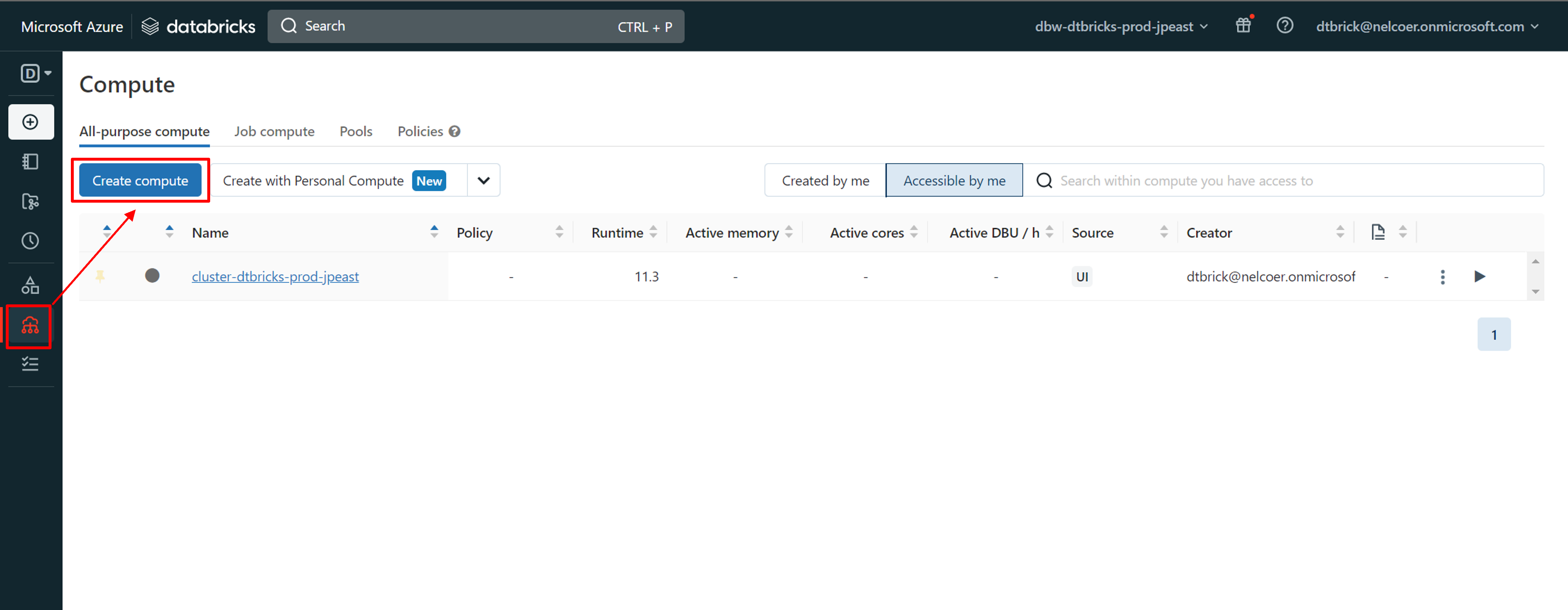This screenshot has width=1568, height=610.
Task: Open the Repos sidebar icon
Action: pos(30,201)
